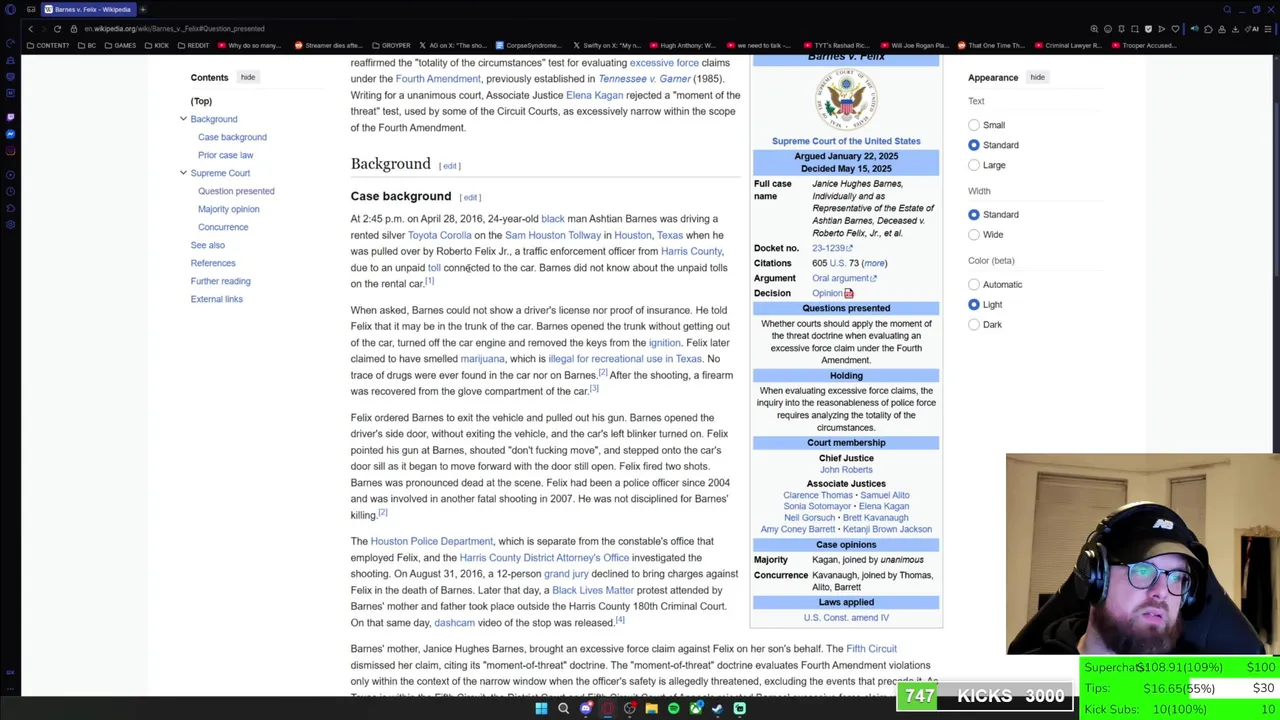Open OBS Studio from the taskbar
The height and width of the screenshot is (720, 1280).
[x=629, y=708]
